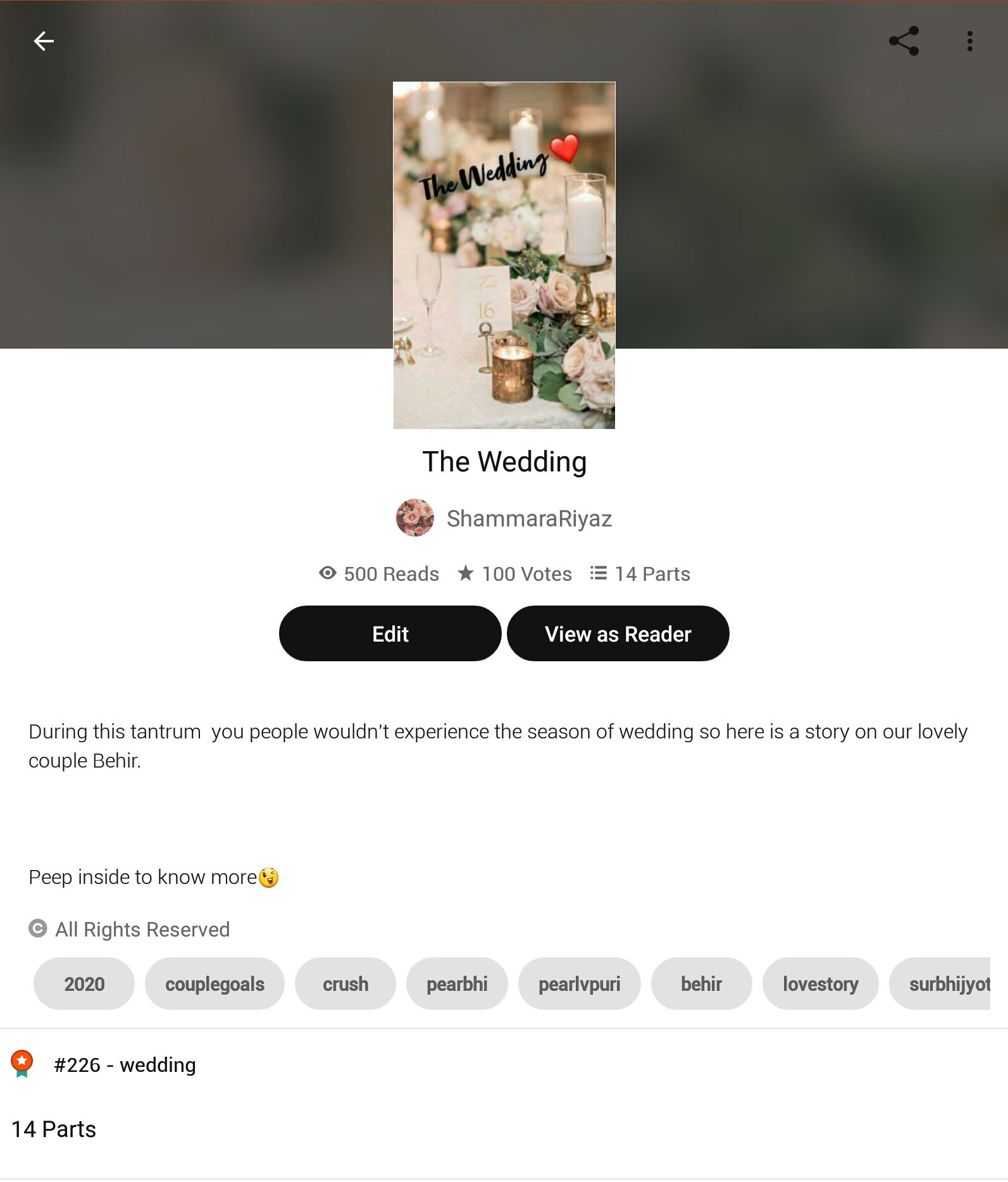The height and width of the screenshot is (1182, 1008).
Task: Expand the 14 Parts section heading
Action: (x=54, y=1129)
